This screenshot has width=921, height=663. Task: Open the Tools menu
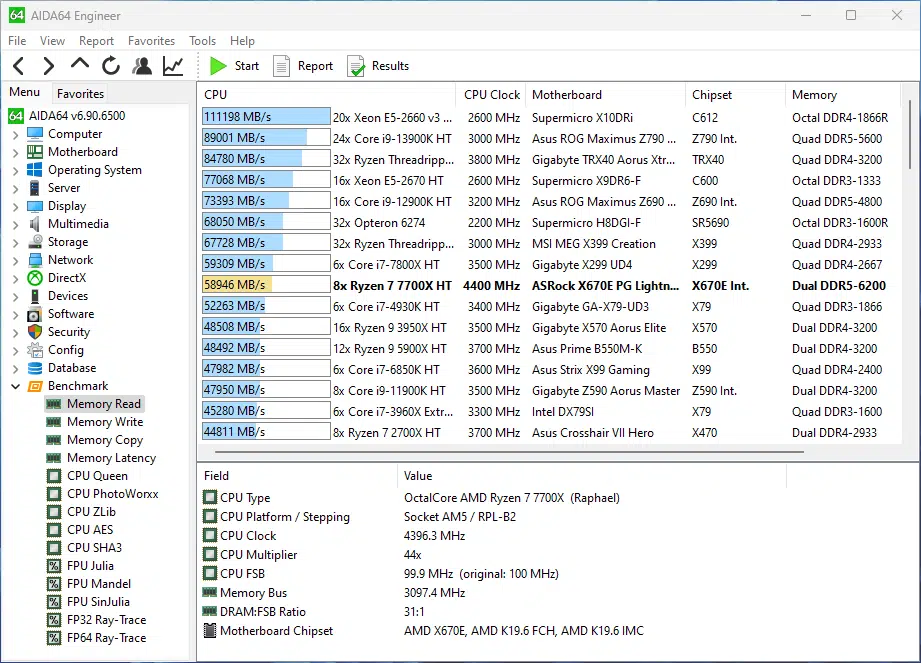coord(202,41)
